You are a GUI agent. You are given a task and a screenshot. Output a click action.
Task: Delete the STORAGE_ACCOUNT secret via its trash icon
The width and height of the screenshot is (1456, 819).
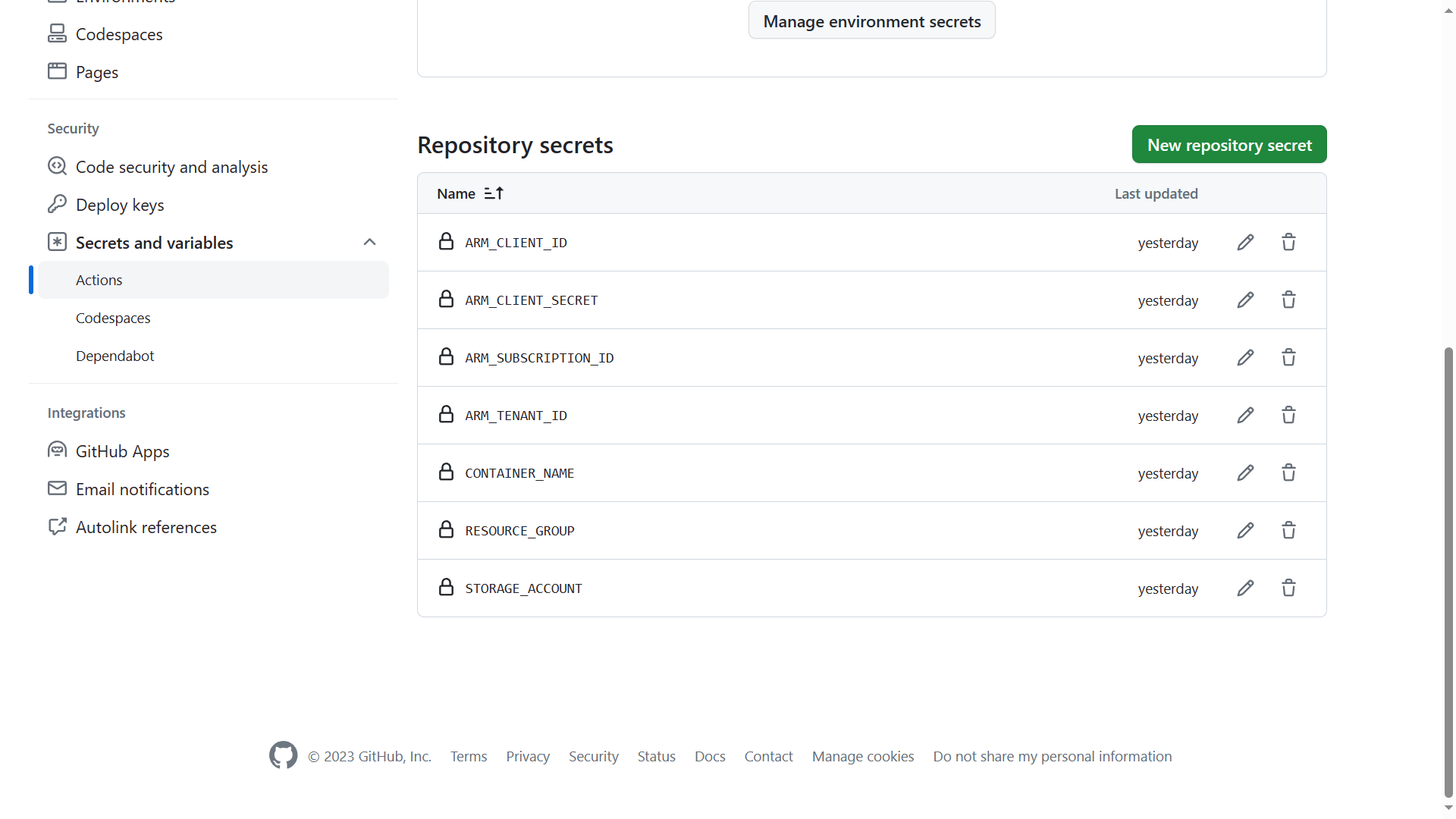pyautogui.click(x=1288, y=588)
